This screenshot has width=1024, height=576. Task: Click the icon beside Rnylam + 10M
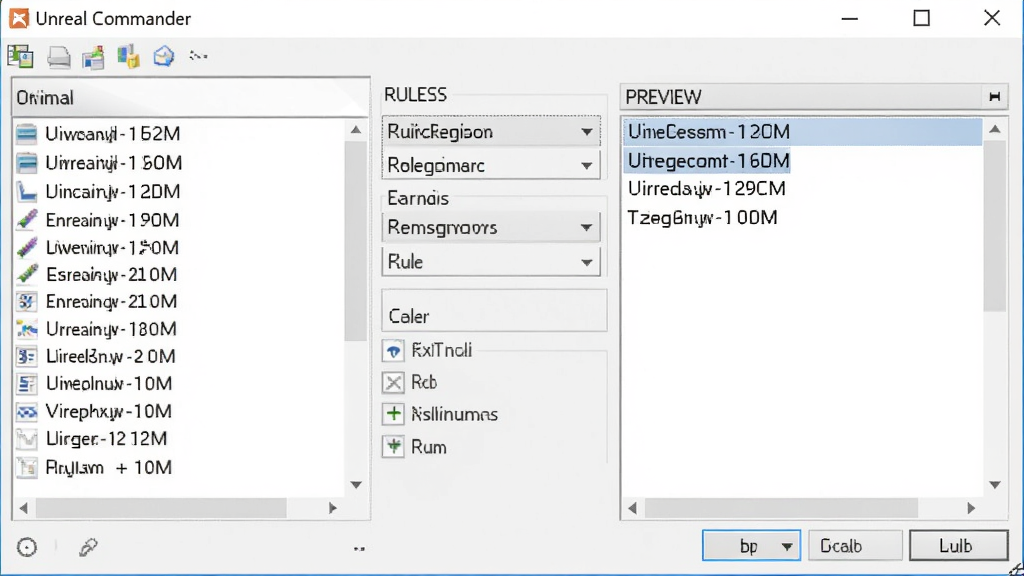27,468
